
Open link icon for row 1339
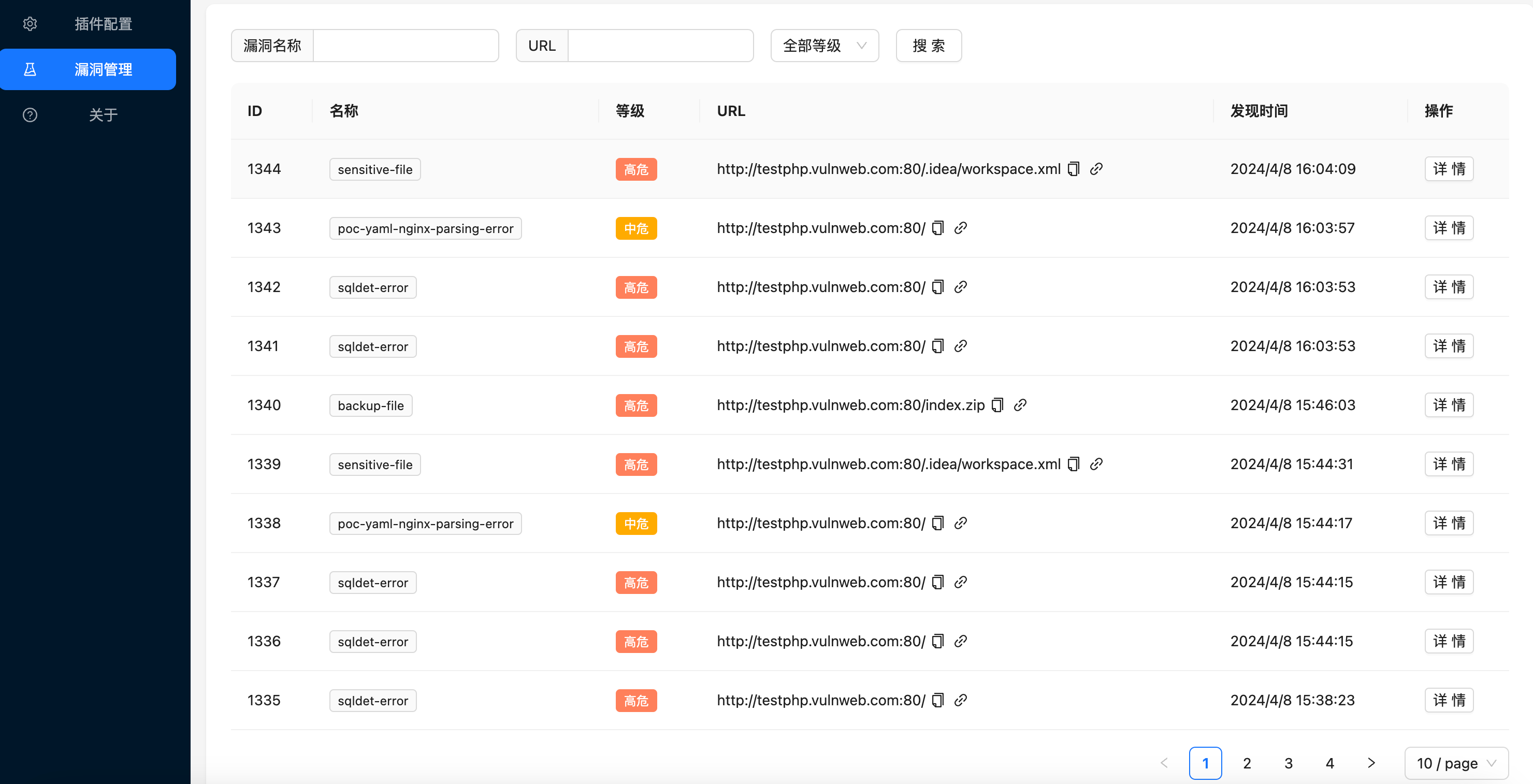pos(1096,464)
